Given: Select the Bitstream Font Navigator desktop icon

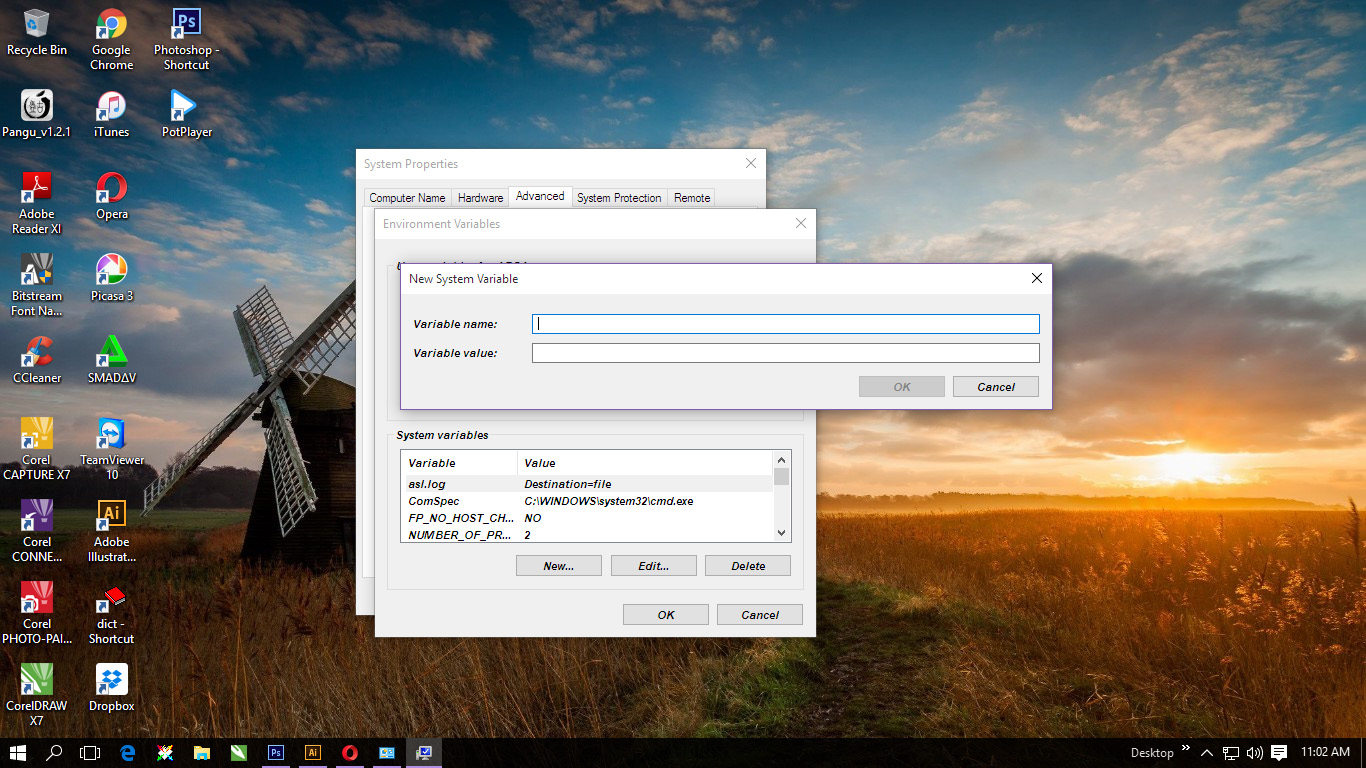Looking at the screenshot, I should (37, 285).
